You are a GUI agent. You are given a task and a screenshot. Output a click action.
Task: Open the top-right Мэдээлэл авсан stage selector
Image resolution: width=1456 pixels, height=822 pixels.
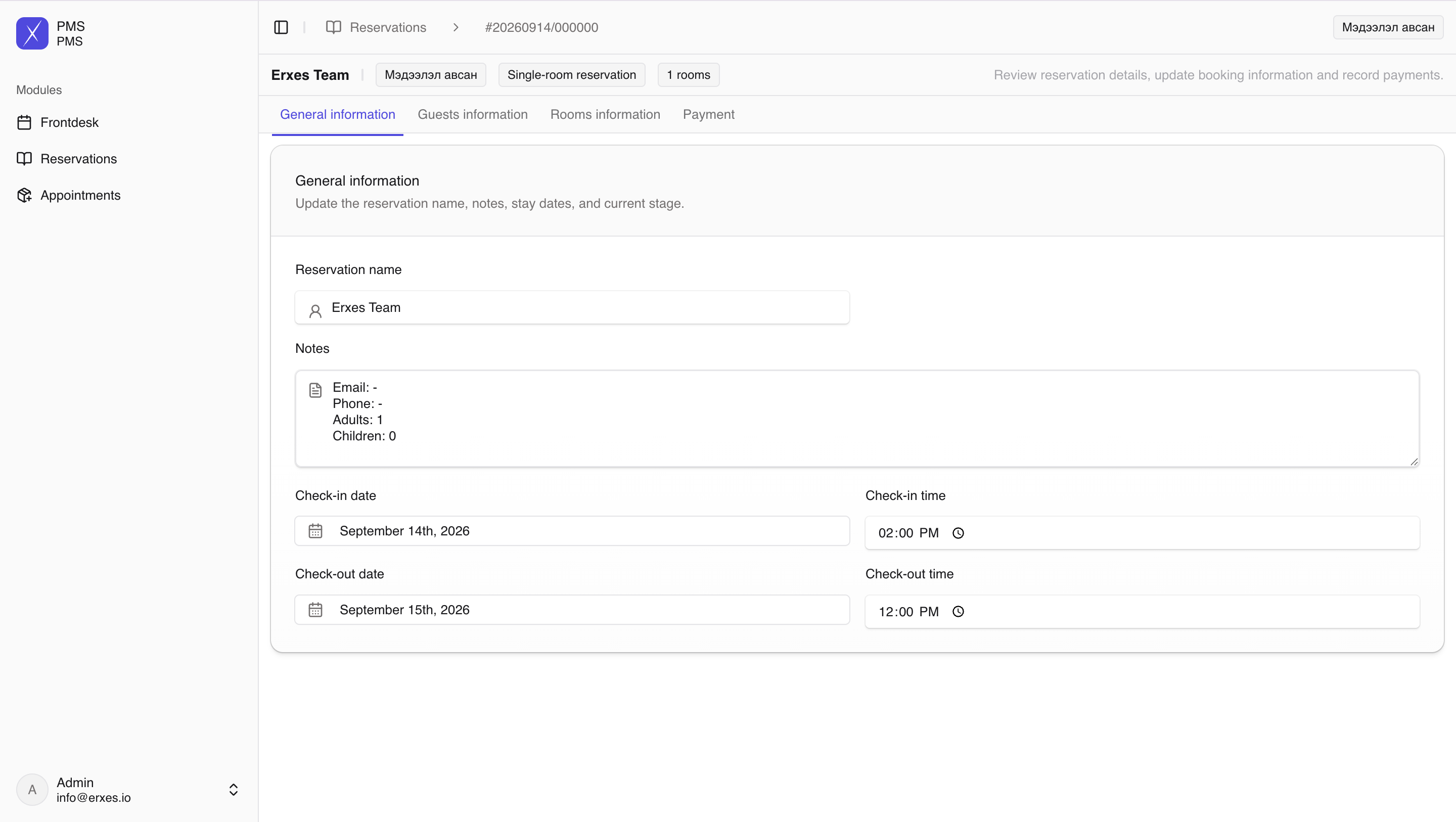point(1388,27)
